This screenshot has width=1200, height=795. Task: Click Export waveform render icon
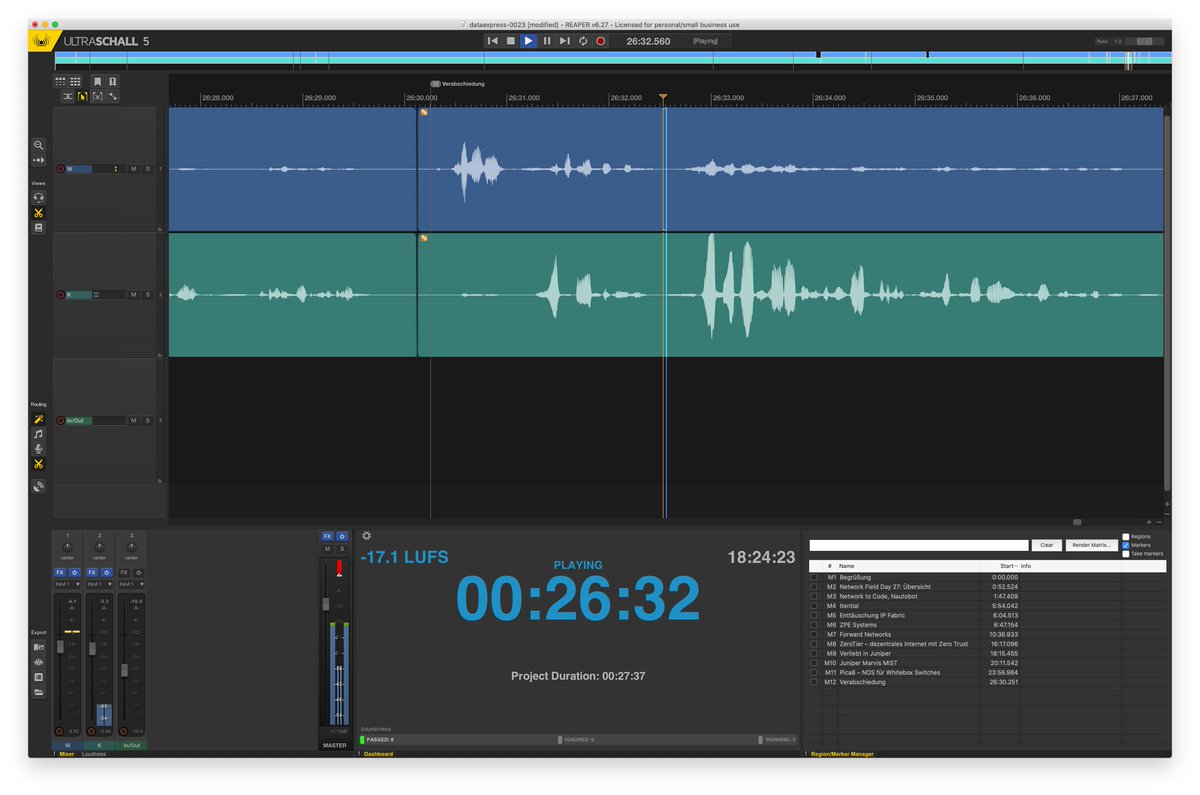click(38, 662)
